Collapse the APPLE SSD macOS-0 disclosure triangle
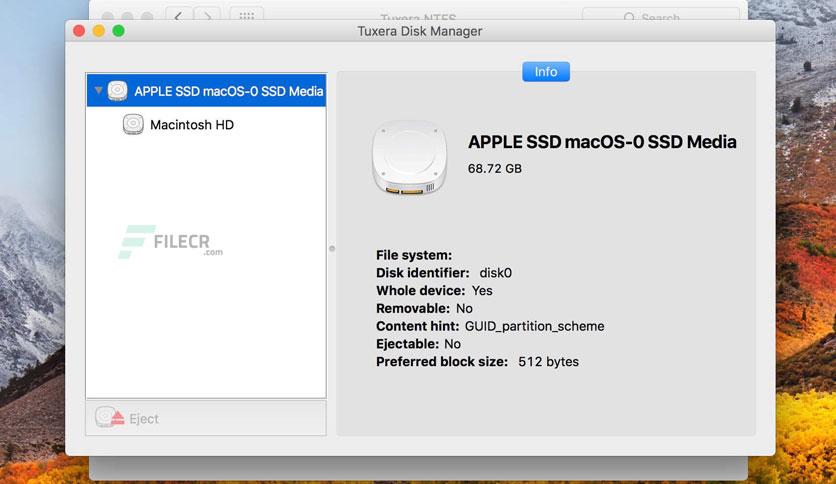Image resolution: width=836 pixels, height=484 pixels. (x=99, y=91)
